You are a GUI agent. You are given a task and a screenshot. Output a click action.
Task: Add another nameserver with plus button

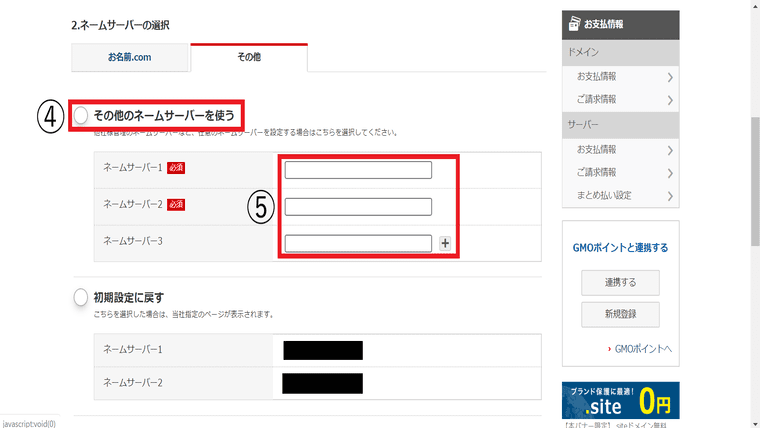coord(445,243)
